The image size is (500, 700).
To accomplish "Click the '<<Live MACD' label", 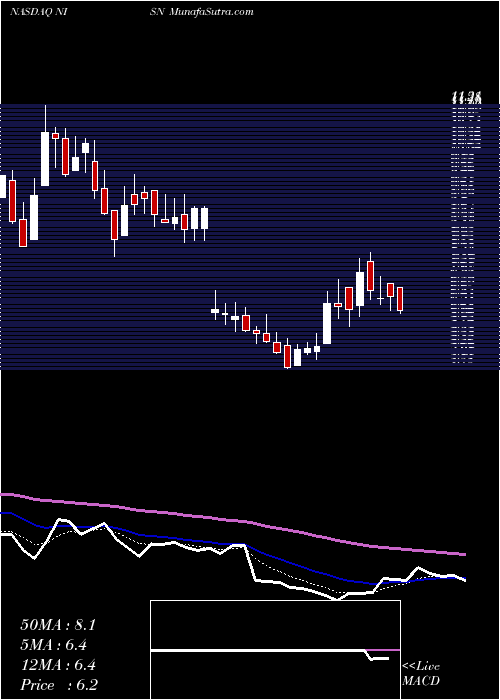I will (x=421, y=673).
